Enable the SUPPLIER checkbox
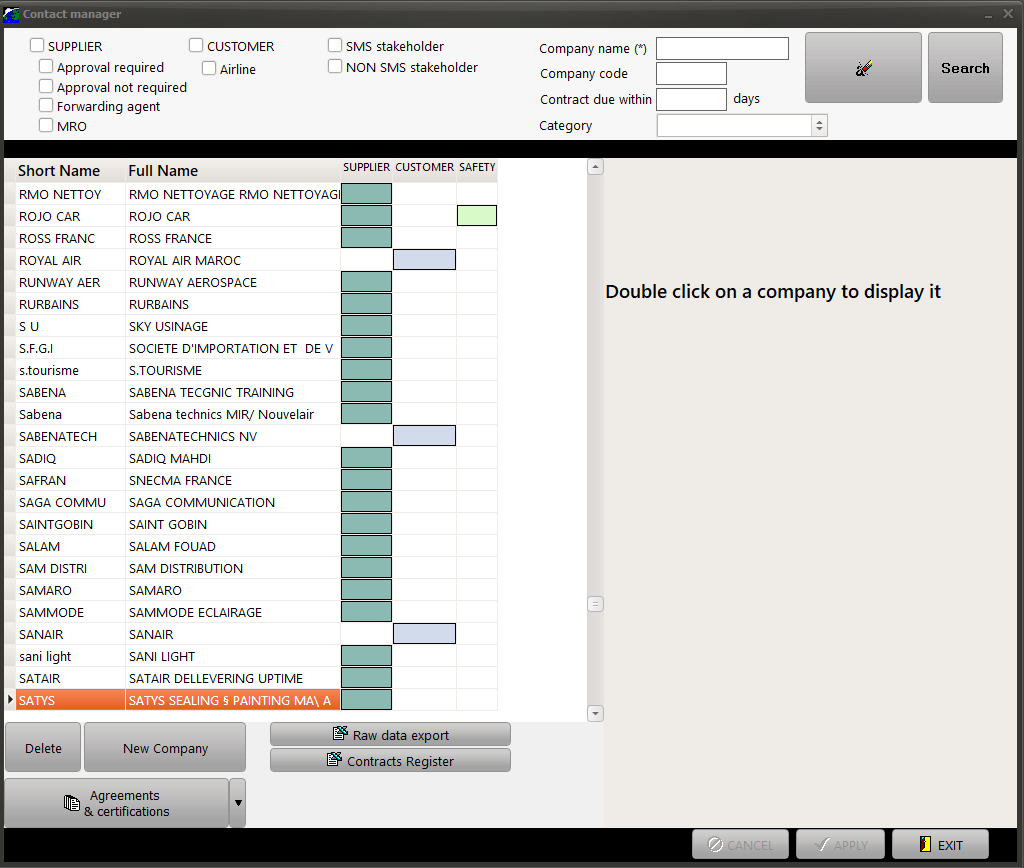Viewport: 1024px width, 868px height. [37, 45]
